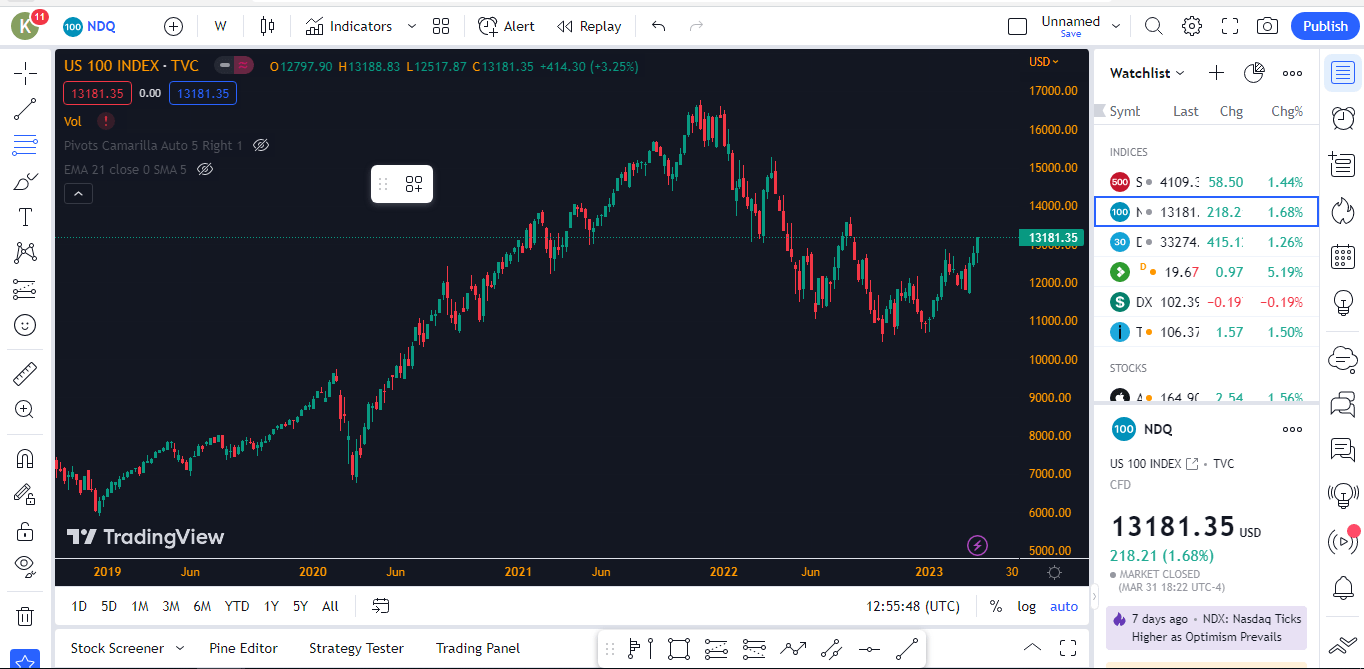Image resolution: width=1364 pixels, height=669 pixels.
Task: Open the chart settings gear icon
Action: pos(1191,27)
